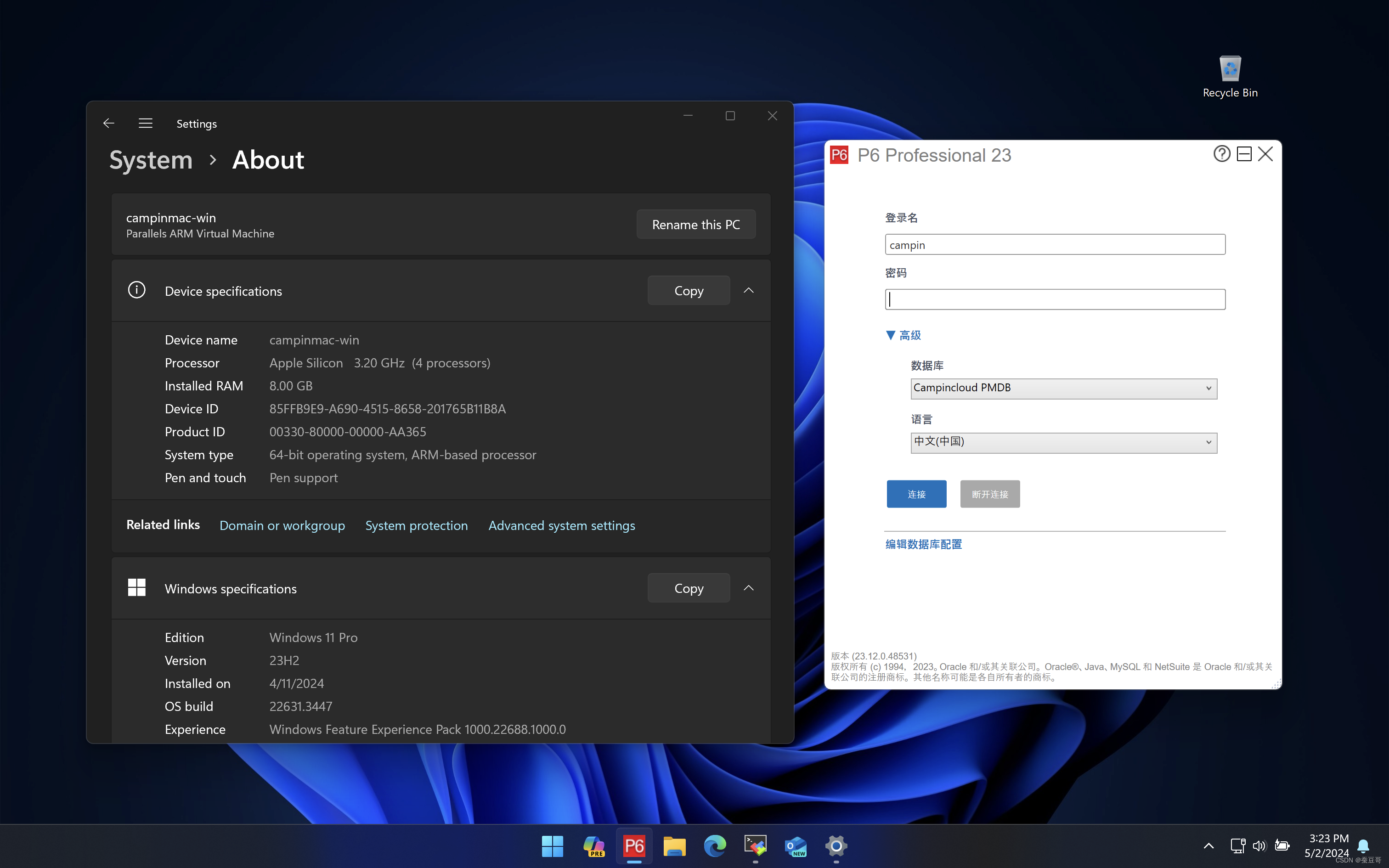The image size is (1389, 868).
Task: Close the Settings window
Action: tap(773, 116)
